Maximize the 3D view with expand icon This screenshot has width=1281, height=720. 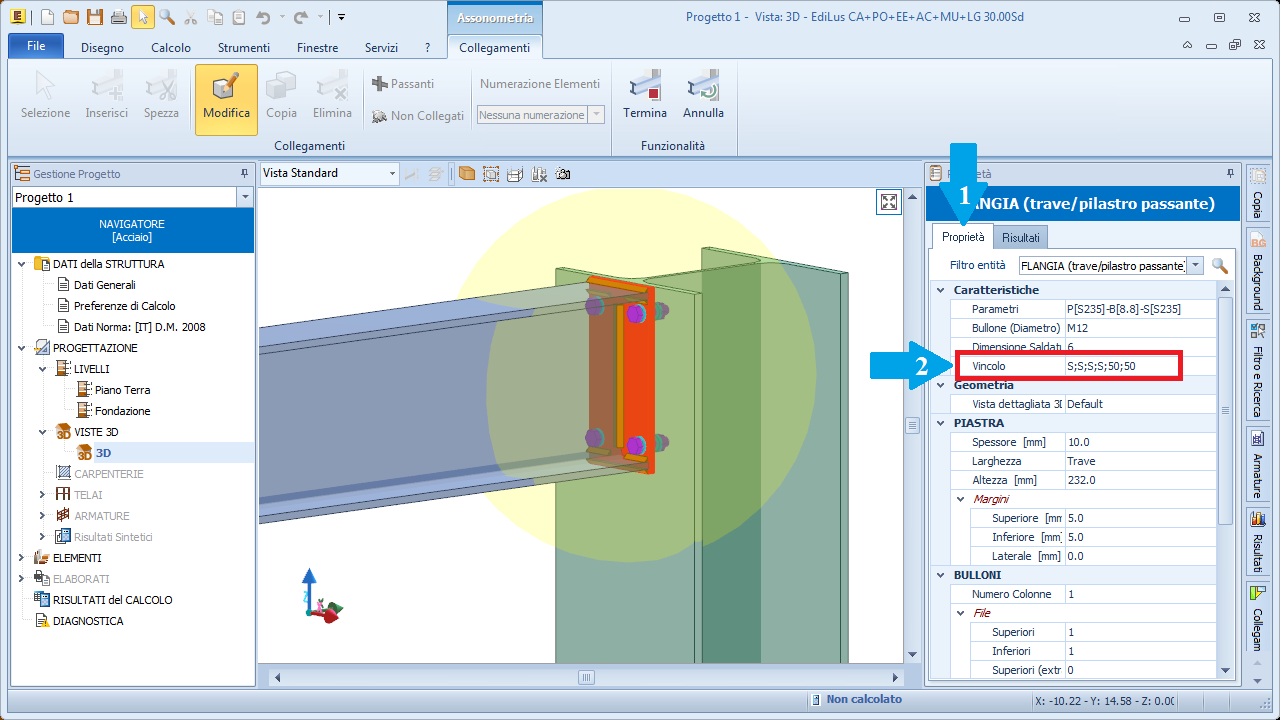pyautogui.click(x=888, y=203)
